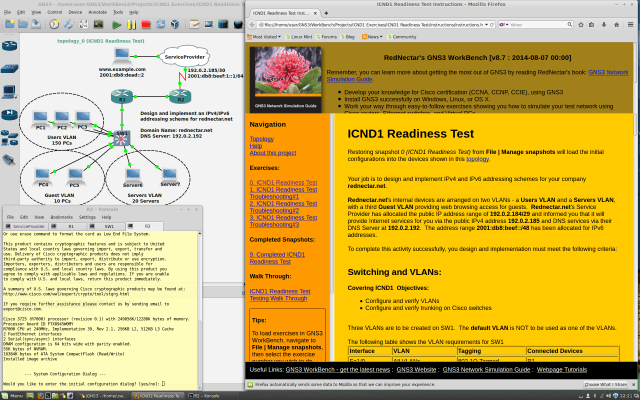Switch to the ServiceProvider Konsole tab

[x=25, y=226]
